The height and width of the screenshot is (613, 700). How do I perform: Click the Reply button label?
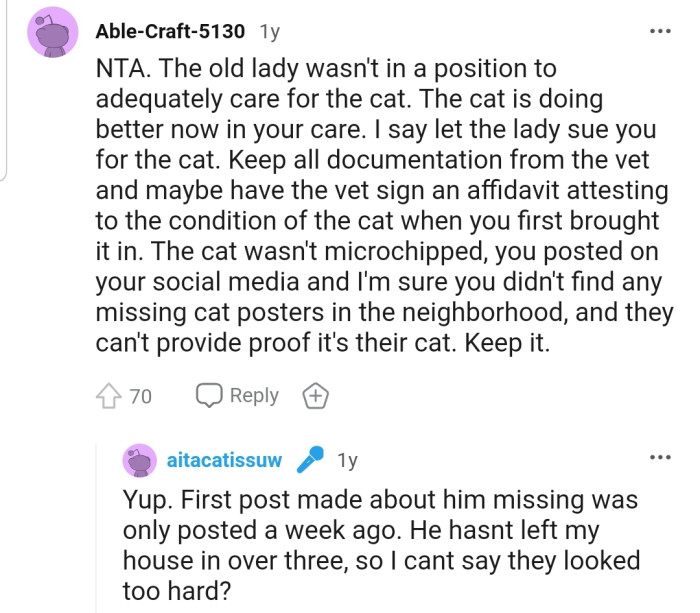pyautogui.click(x=254, y=396)
